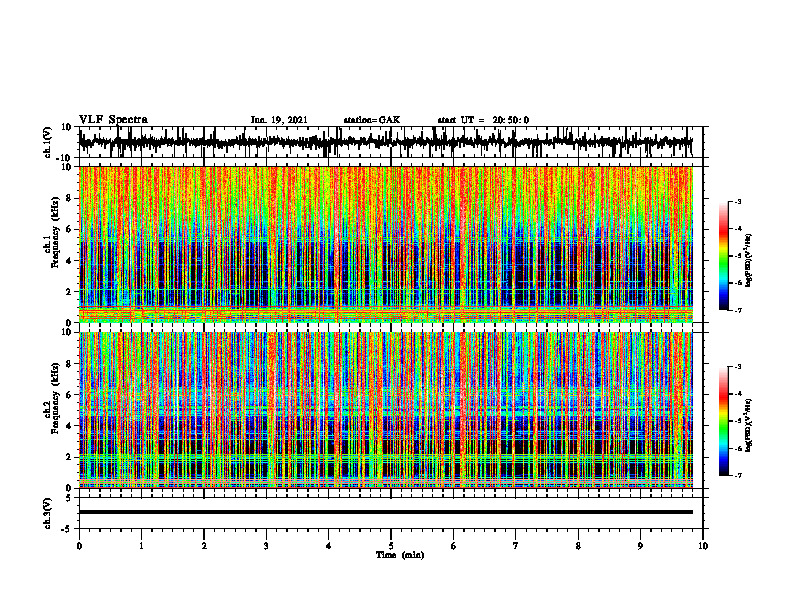Click the station=GAK label
This screenshot has width=792, height=612.
[x=372, y=120]
